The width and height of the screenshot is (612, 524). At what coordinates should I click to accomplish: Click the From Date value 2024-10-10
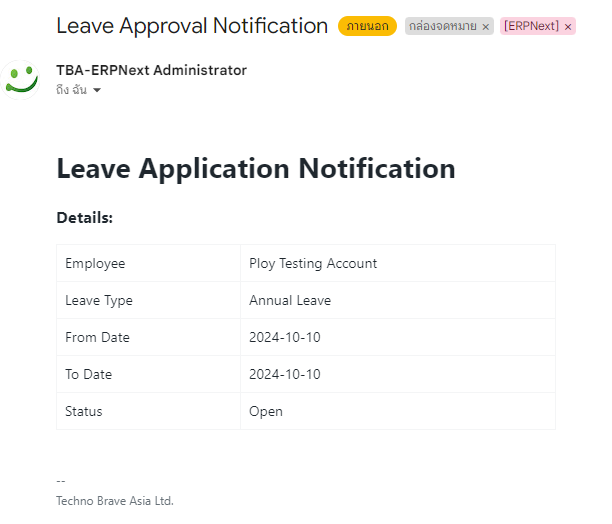click(285, 337)
